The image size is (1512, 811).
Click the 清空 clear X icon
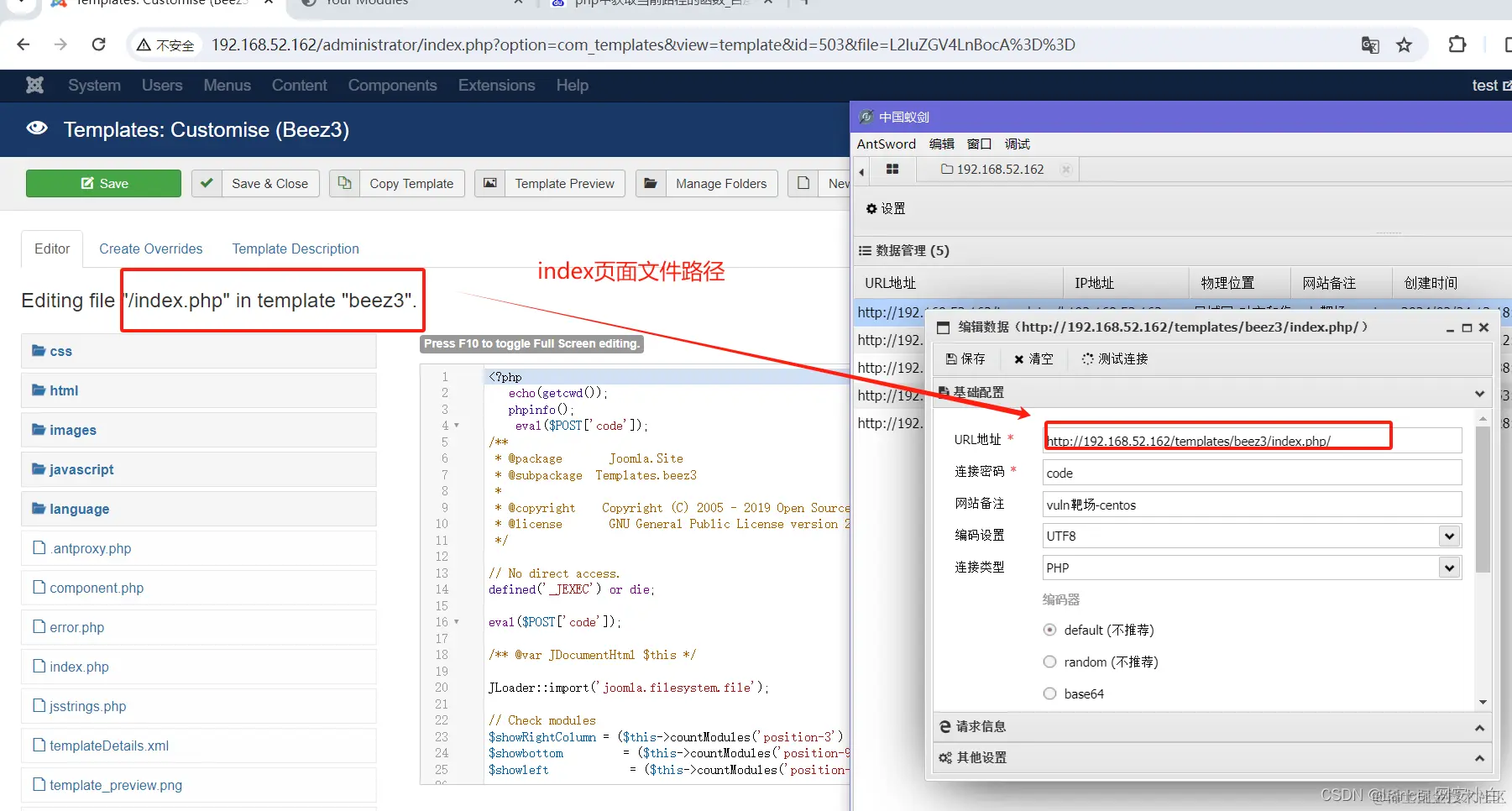[1019, 359]
